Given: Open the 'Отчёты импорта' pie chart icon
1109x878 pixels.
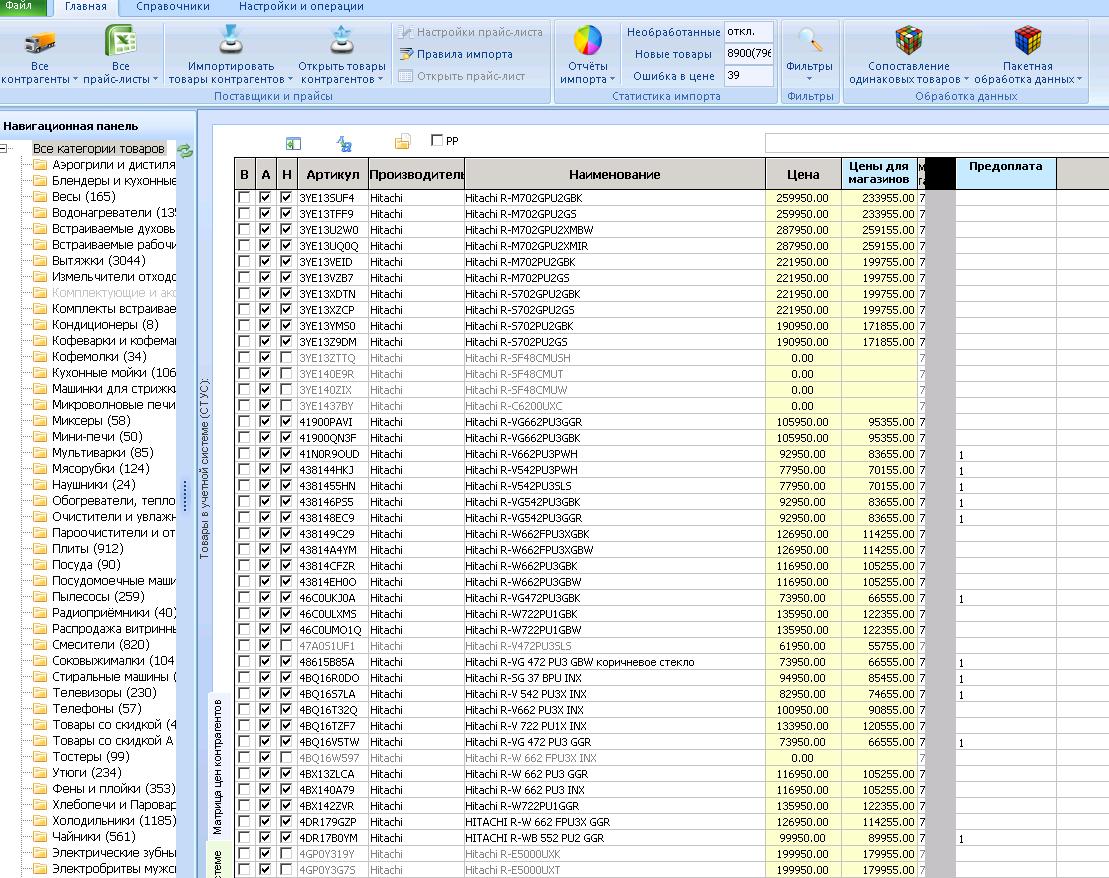Looking at the screenshot, I should pyautogui.click(x=588, y=40).
